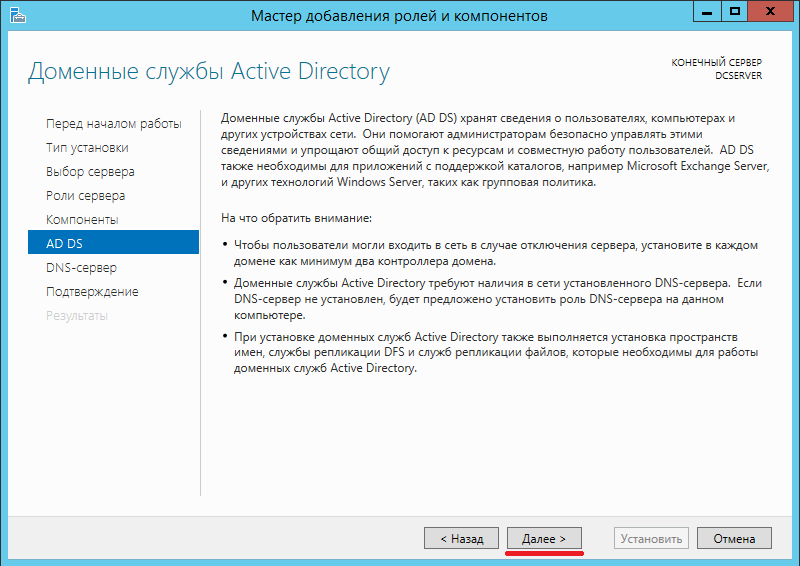Go to the 'Перед началом работы' step
The height and width of the screenshot is (566, 800).
click(114, 124)
